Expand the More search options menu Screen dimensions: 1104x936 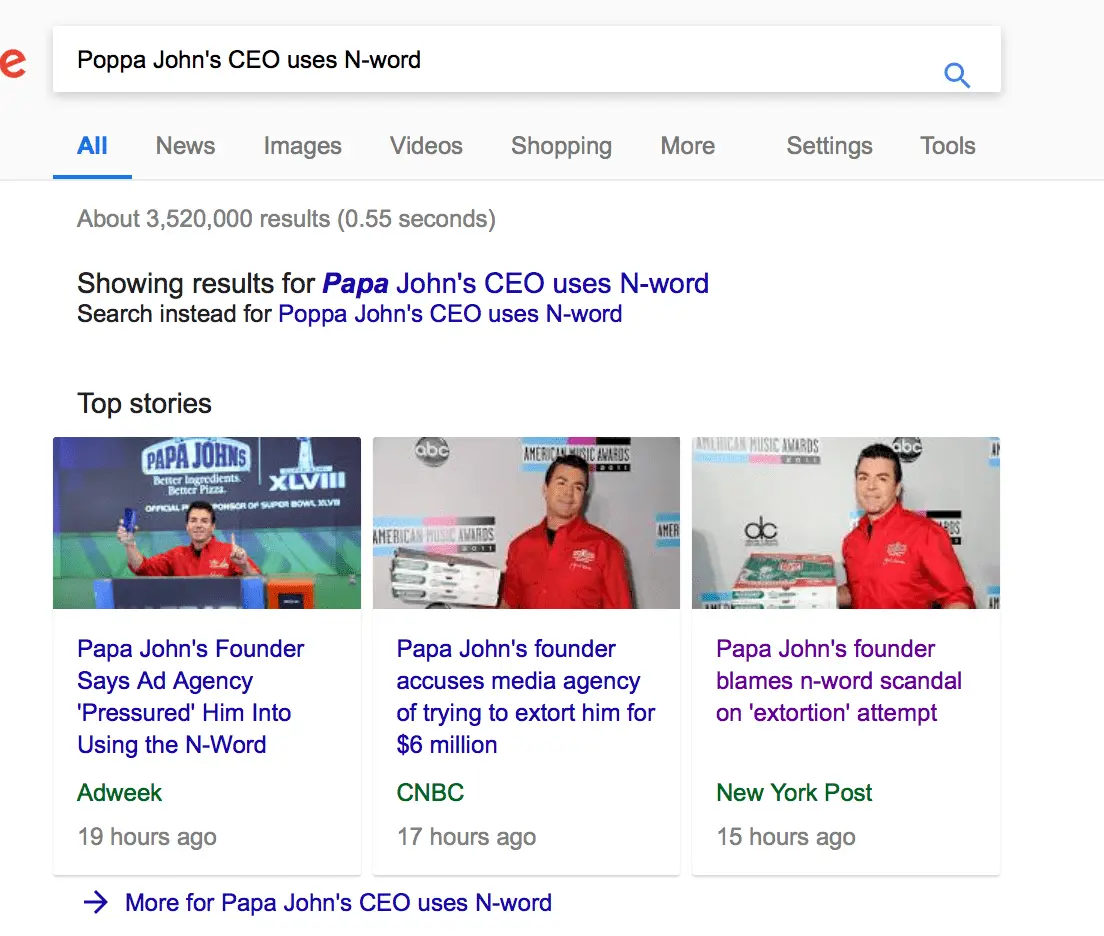687,146
